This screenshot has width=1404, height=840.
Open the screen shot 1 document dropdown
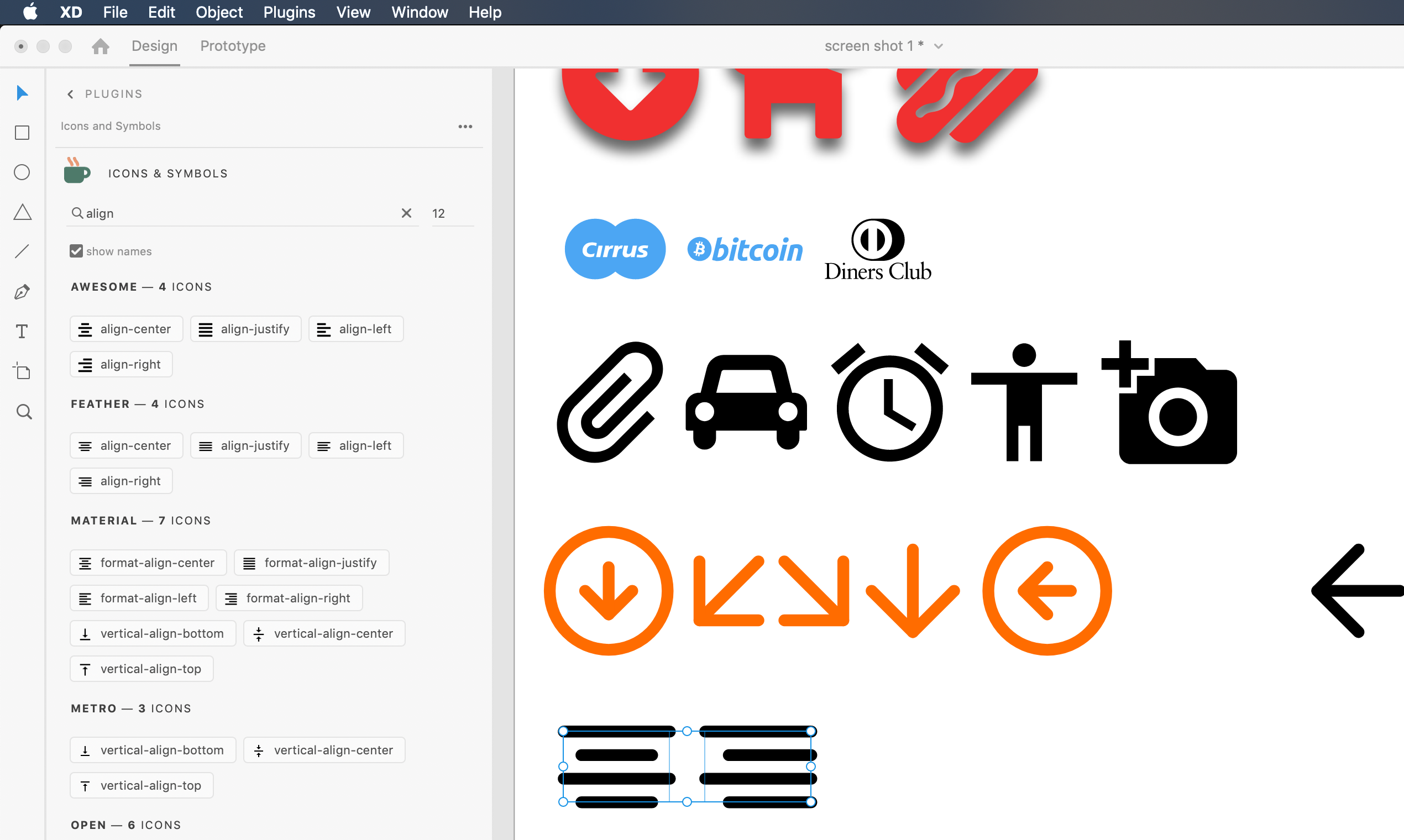pyautogui.click(x=939, y=46)
